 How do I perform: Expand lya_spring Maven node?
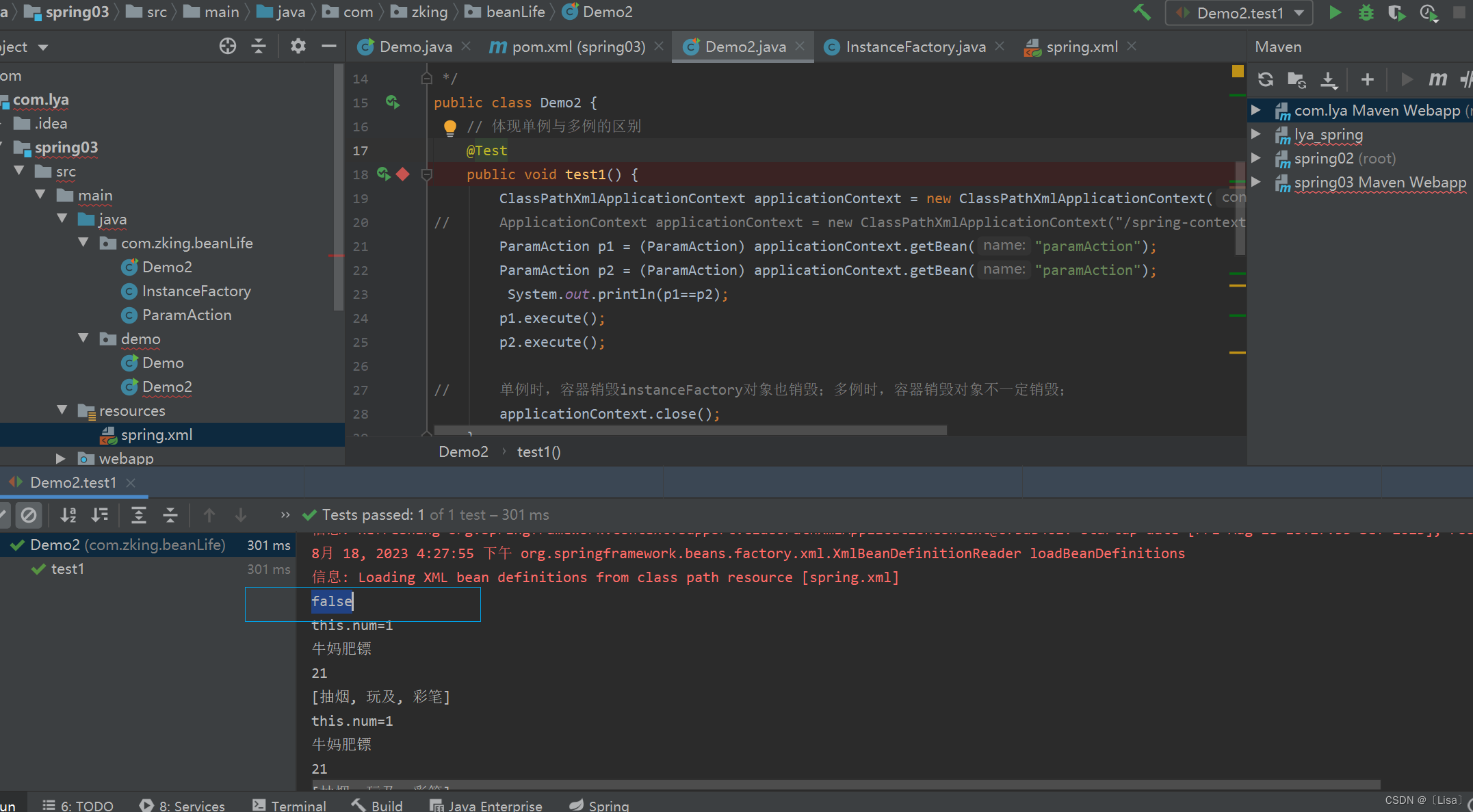click(1256, 134)
